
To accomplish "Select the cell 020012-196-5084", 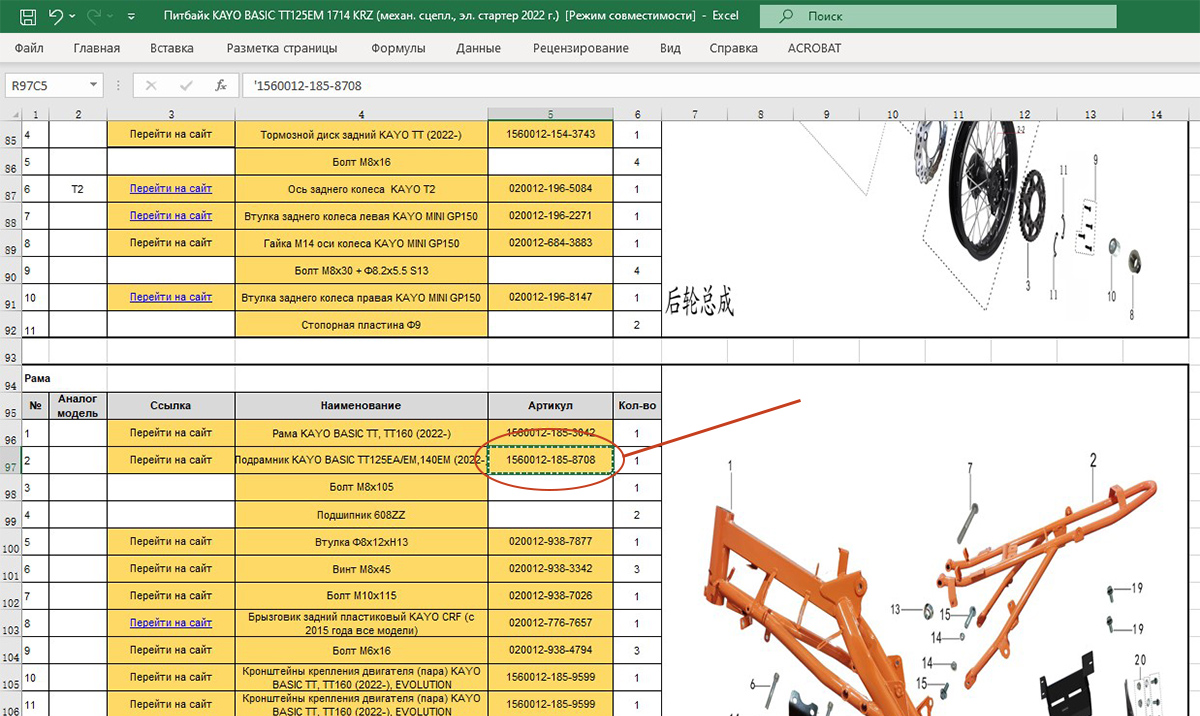I will coord(550,188).
